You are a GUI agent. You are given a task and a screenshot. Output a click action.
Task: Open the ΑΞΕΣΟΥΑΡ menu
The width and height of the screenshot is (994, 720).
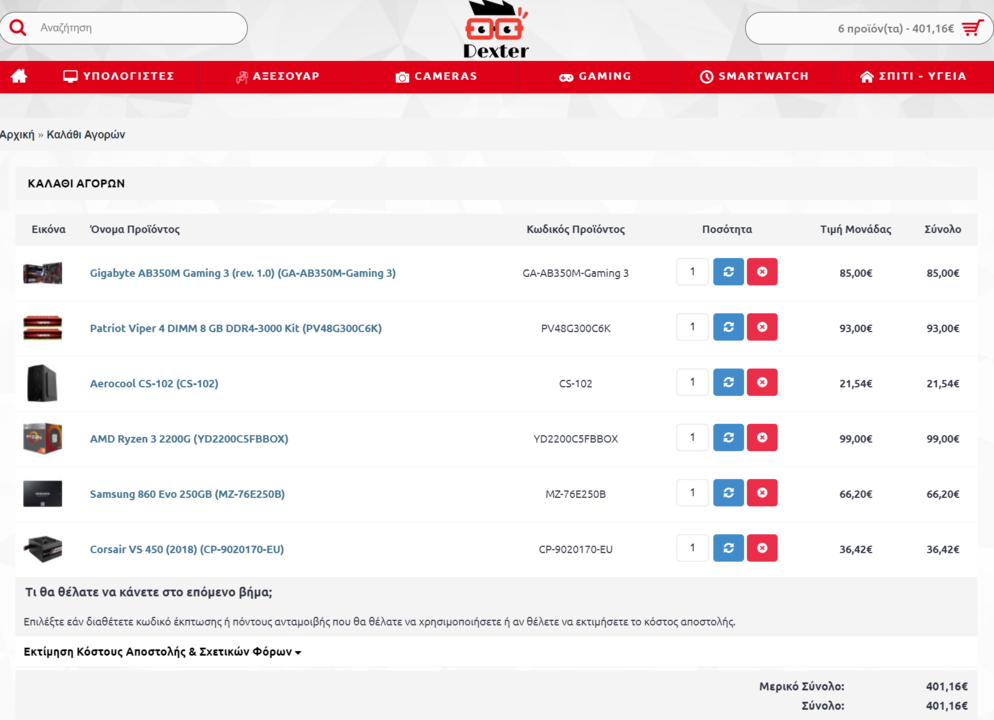278,76
